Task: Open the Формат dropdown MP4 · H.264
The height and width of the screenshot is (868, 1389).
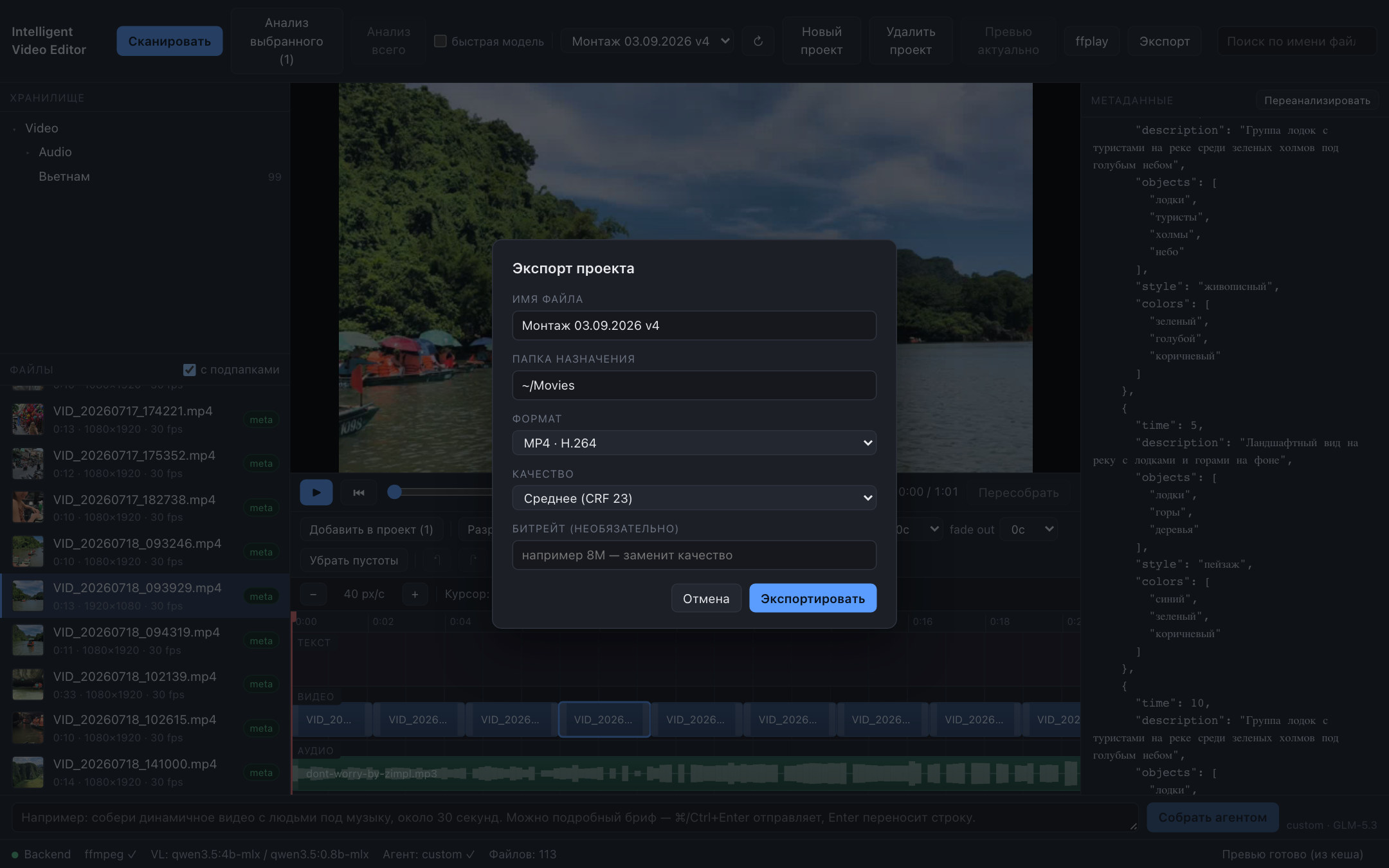Action: click(694, 443)
